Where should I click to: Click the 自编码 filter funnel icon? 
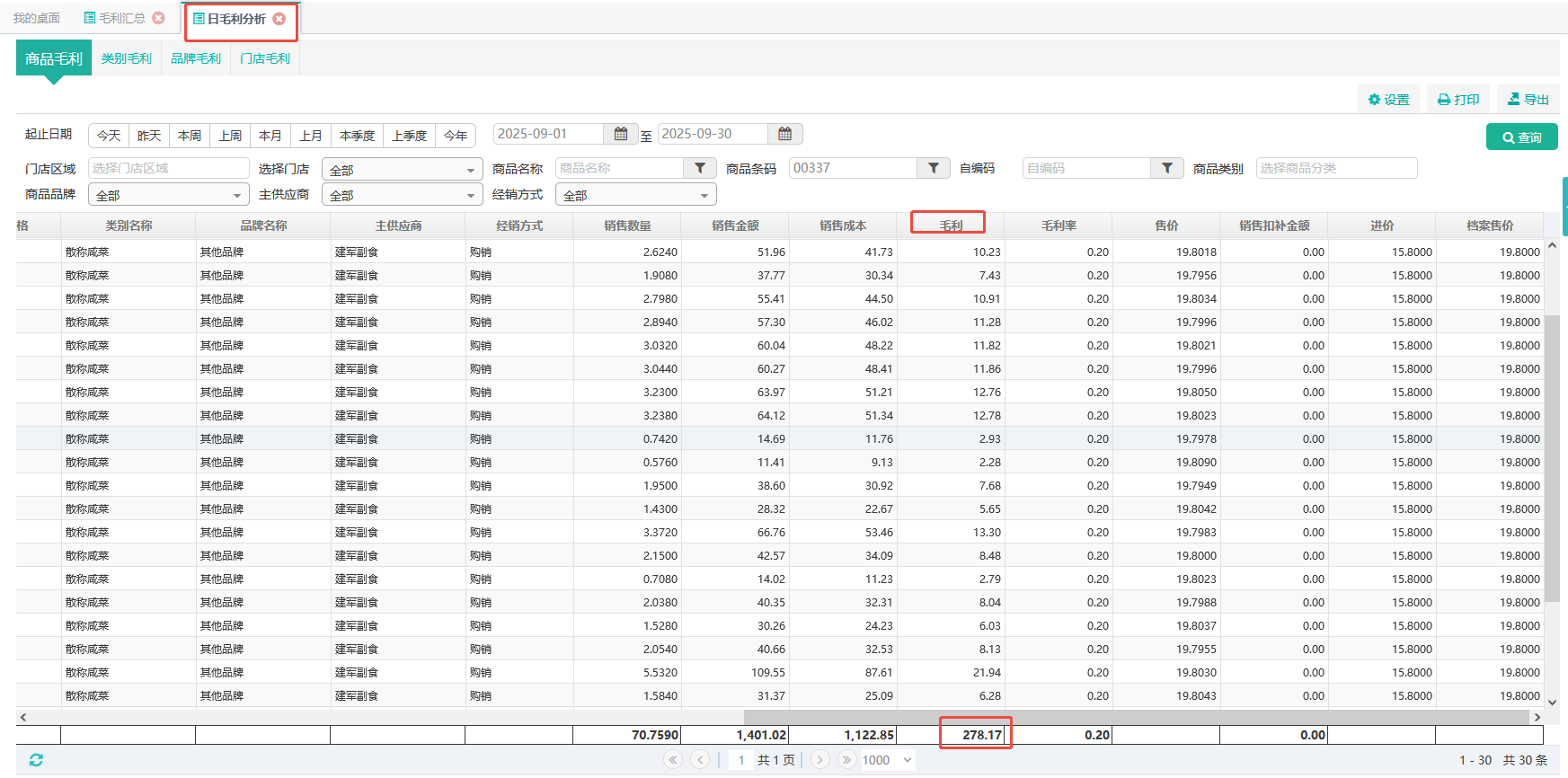pyautogui.click(x=1166, y=168)
